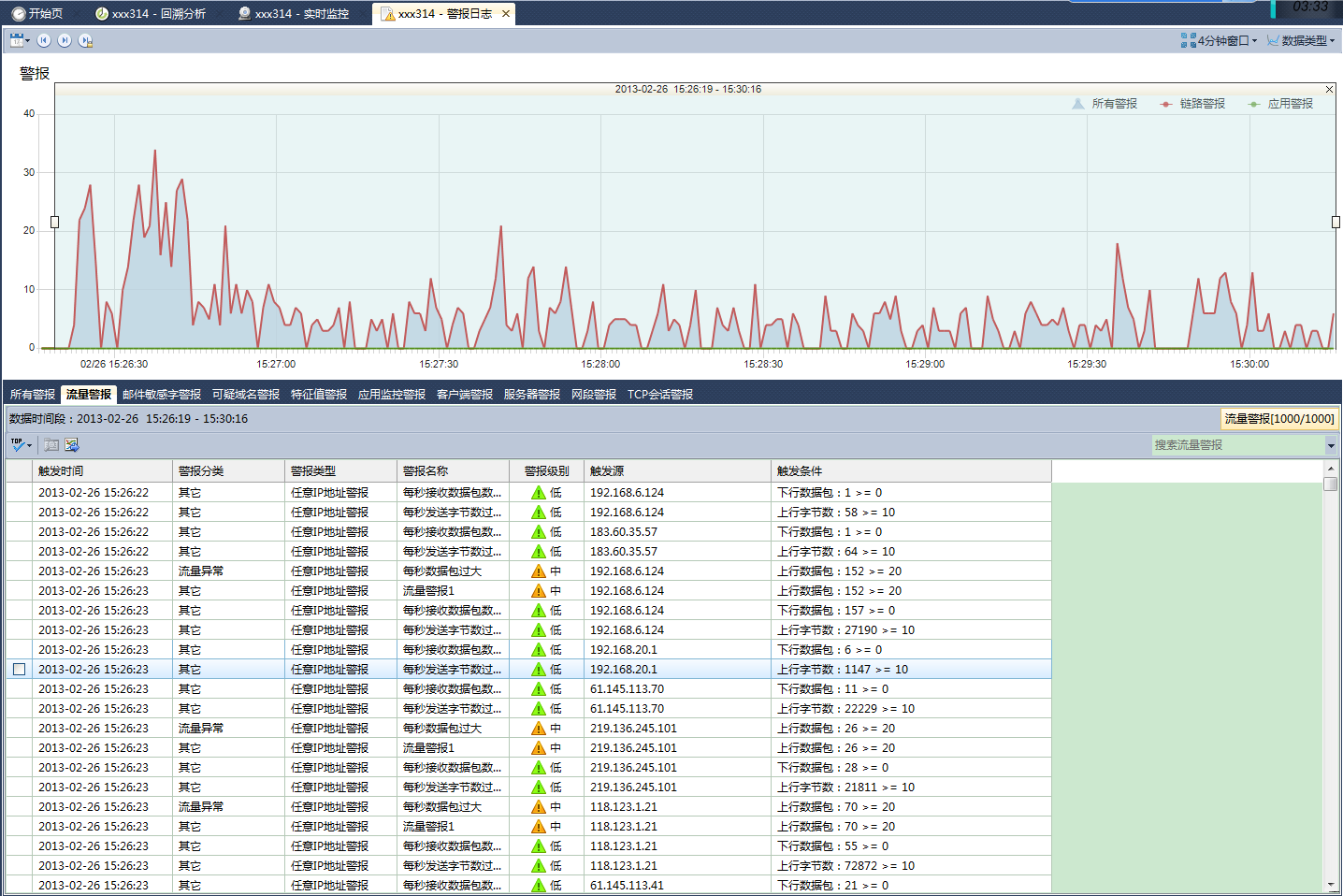Toggle 应用警报 series in chart legend
Screen dimensions: 1343x896
1281,104
